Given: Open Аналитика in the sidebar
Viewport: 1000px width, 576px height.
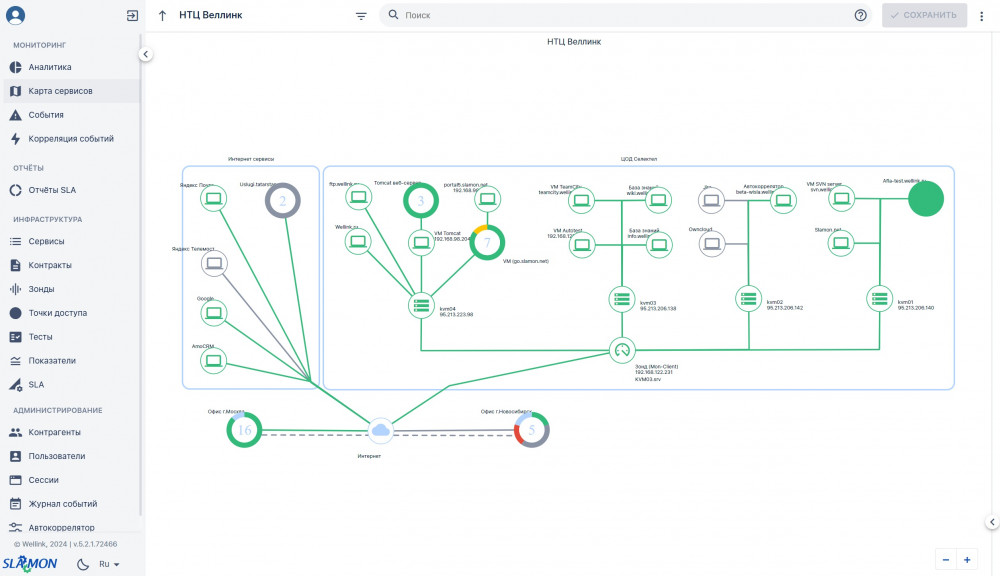Looking at the screenshot, I should coord(50,67).
